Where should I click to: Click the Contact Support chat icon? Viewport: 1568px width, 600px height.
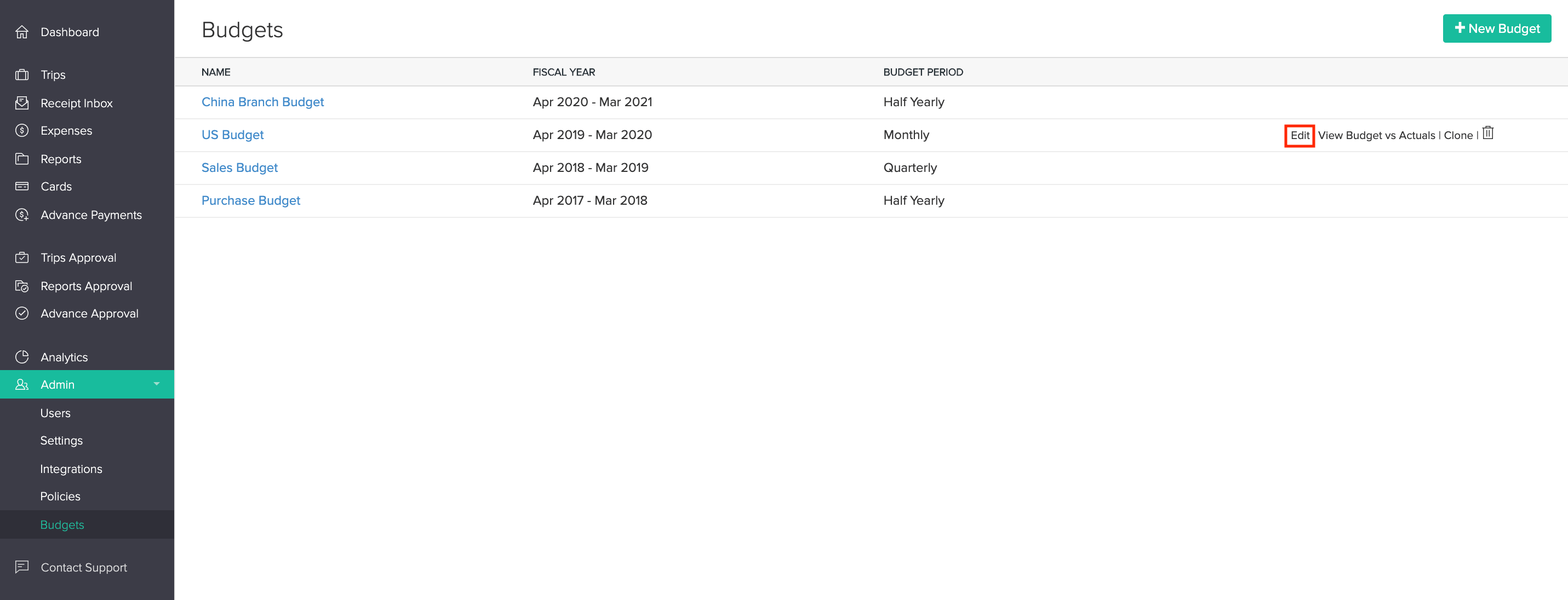tap(22, 567)
